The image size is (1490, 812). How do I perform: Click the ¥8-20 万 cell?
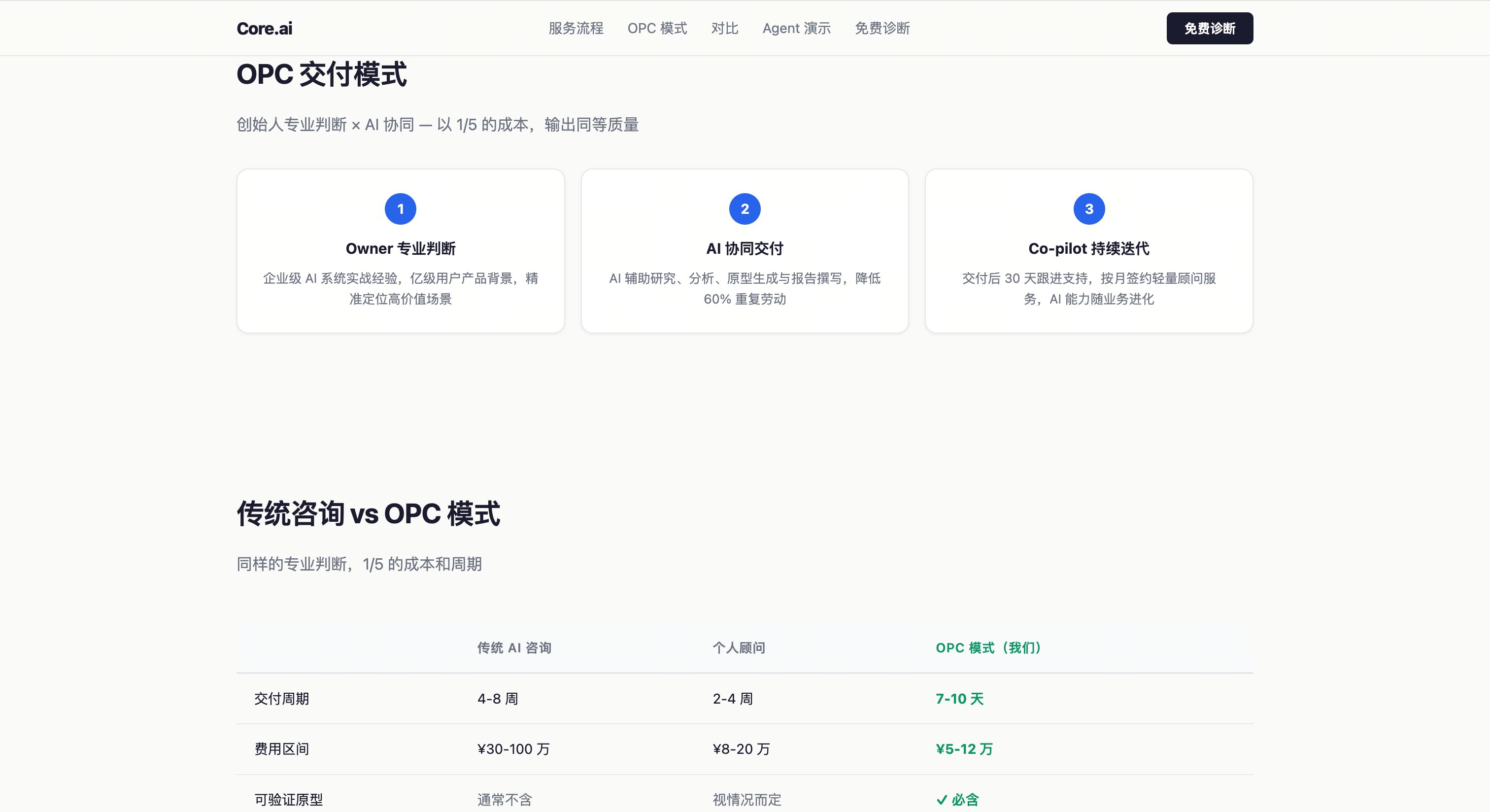742,749
